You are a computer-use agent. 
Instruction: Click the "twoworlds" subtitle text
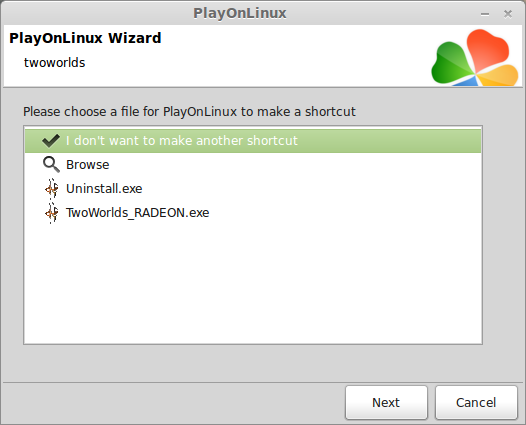(x=54, y=63)
